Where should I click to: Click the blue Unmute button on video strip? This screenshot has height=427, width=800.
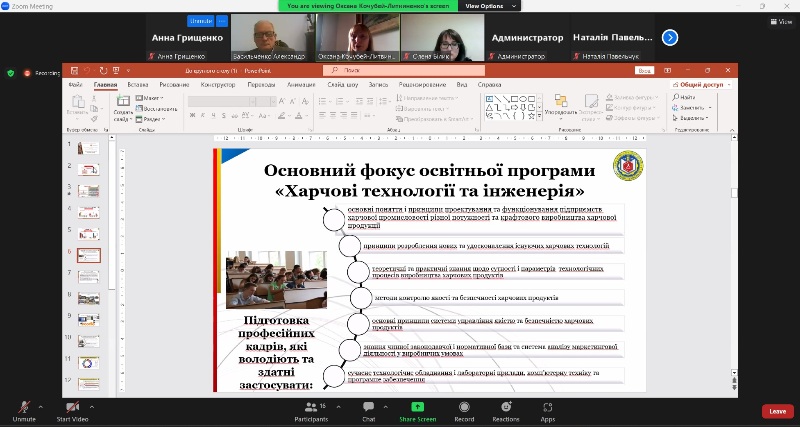coord(201,20)
